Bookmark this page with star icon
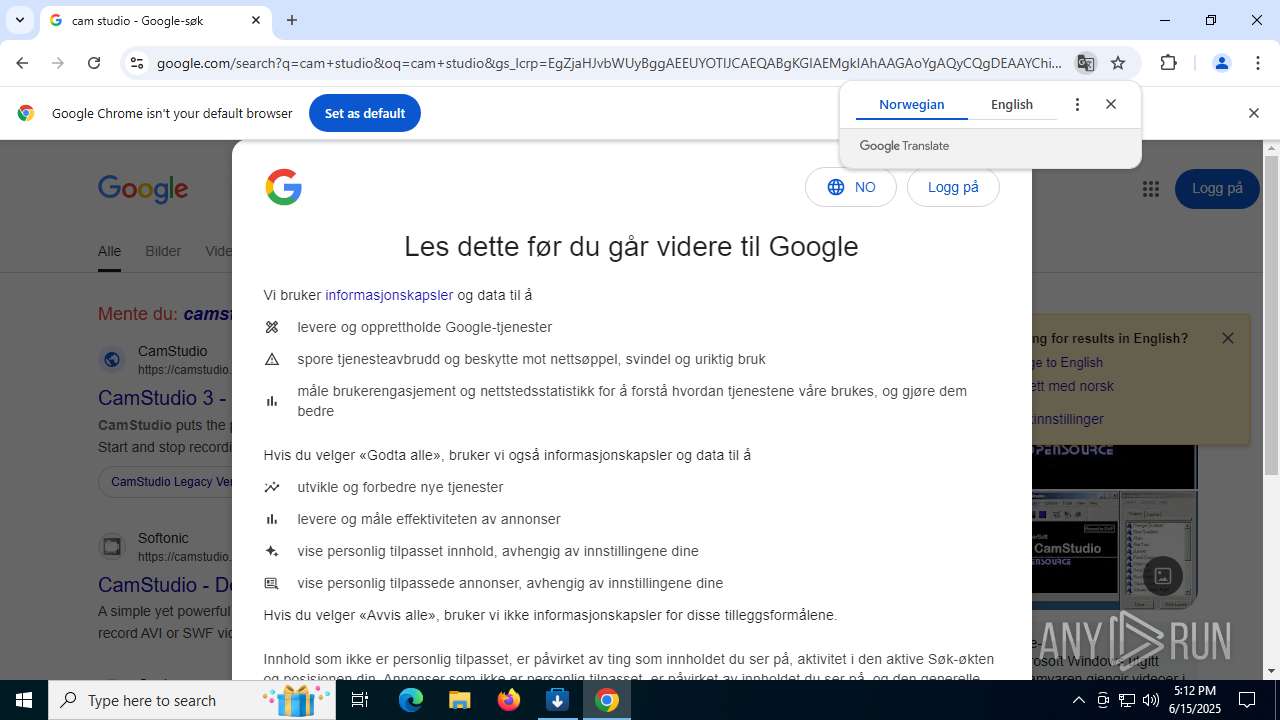The height and width of the screenshot is (720, 1280). [x=1118, y=63]
